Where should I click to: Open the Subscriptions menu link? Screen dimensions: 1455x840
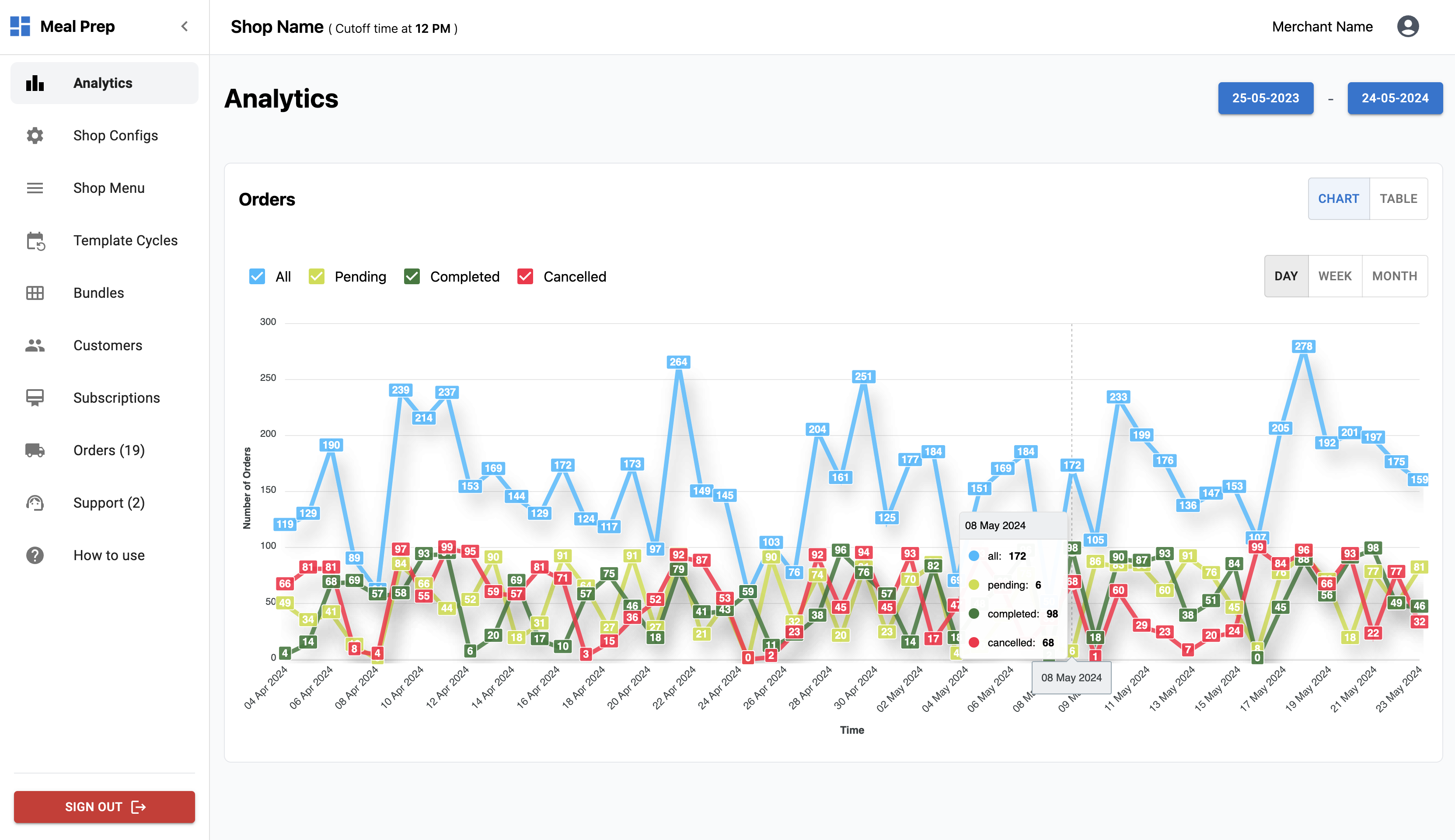click(116, 398)
